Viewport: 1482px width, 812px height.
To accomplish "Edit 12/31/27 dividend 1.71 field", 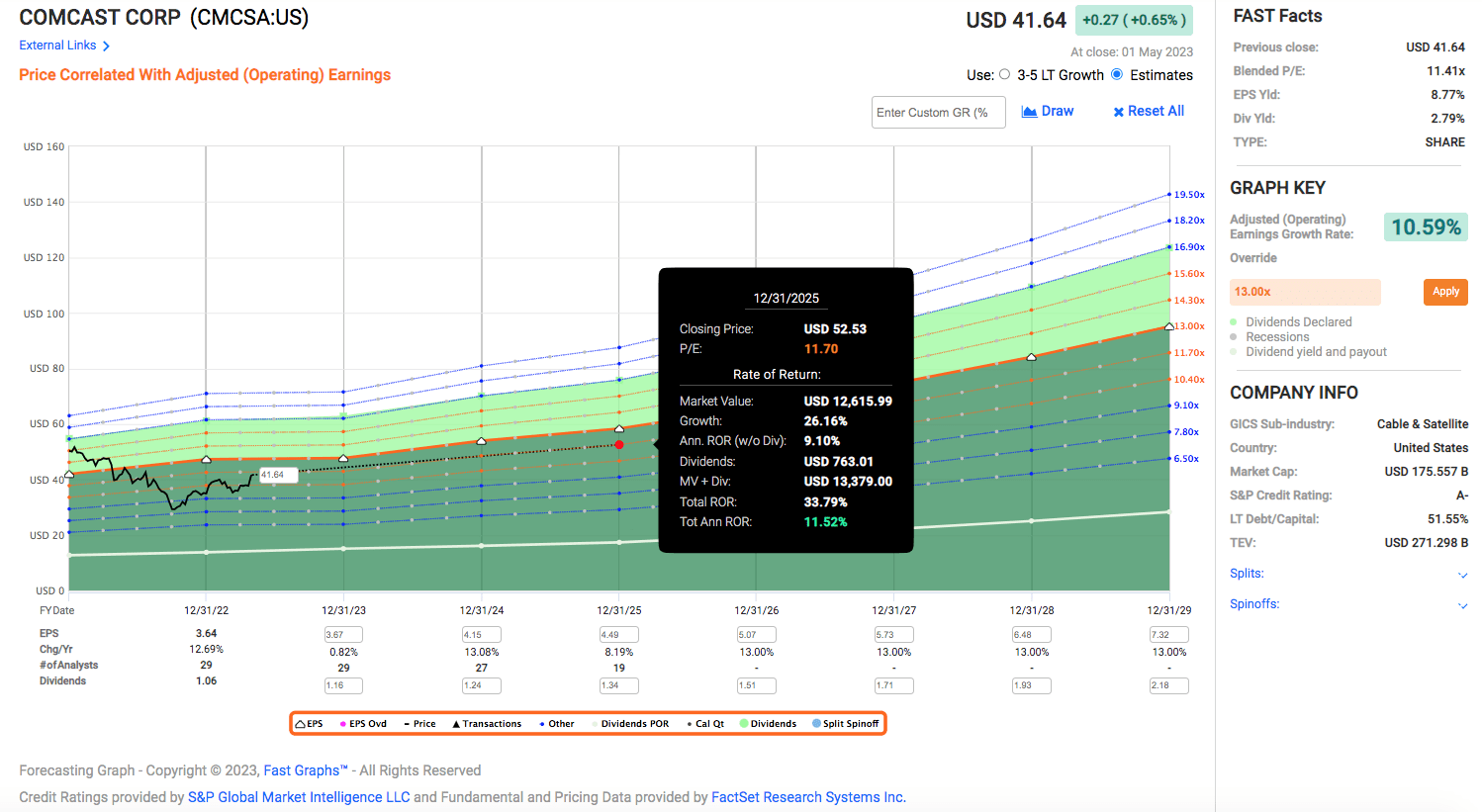I will click(x=893, y=685).
